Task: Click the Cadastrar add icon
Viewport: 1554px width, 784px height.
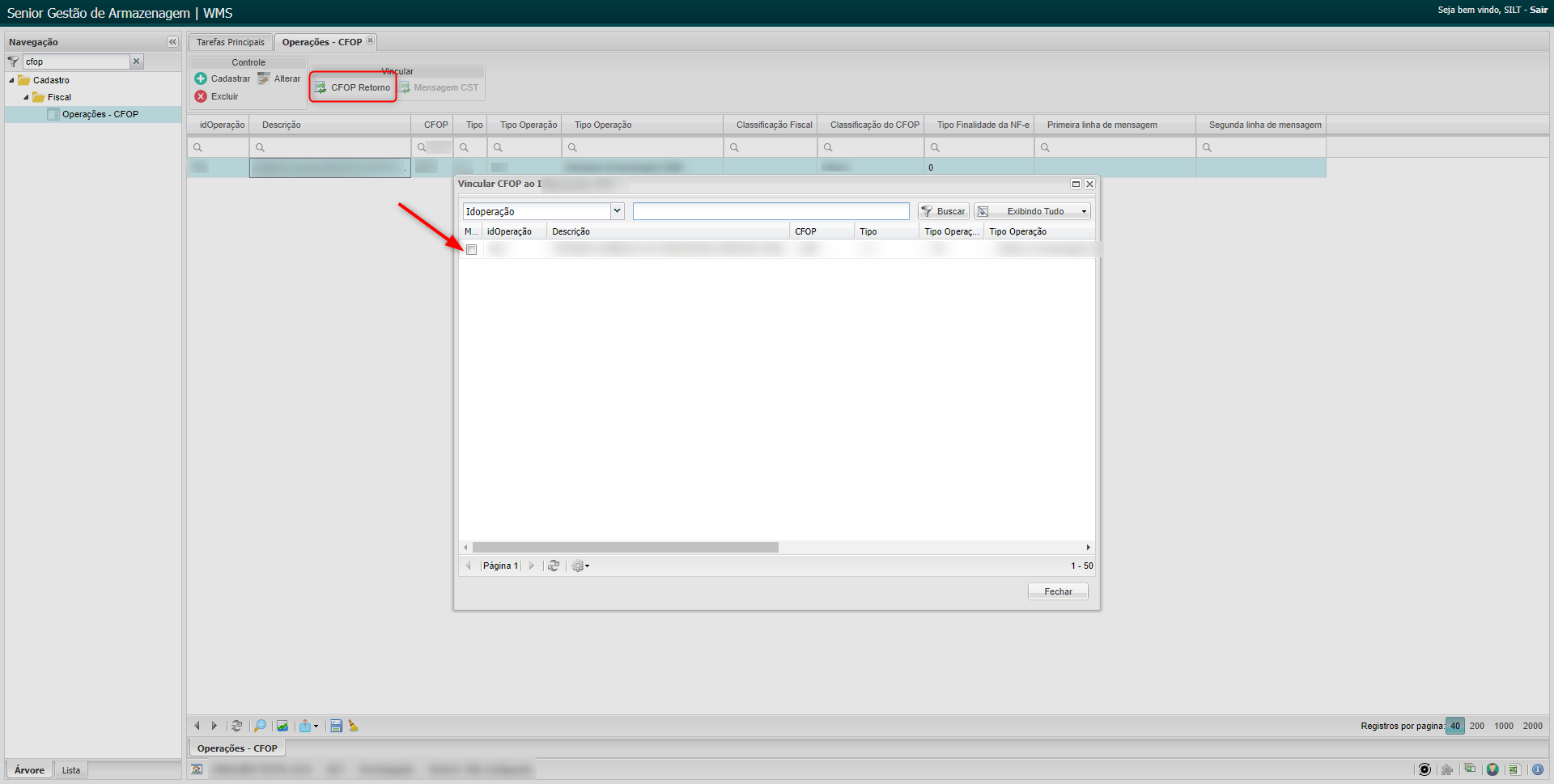Action: (x=201, y=78)
